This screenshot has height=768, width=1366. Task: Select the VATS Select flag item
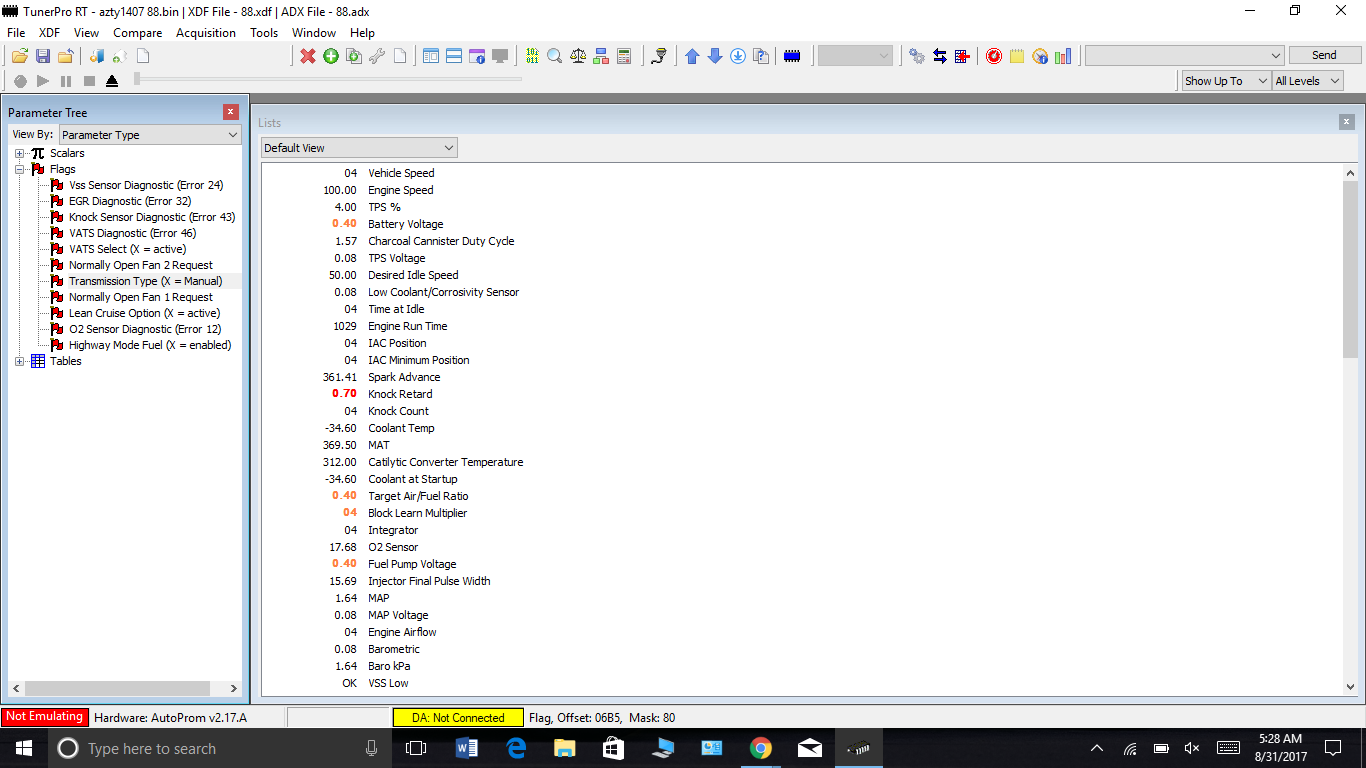point(127,249)
